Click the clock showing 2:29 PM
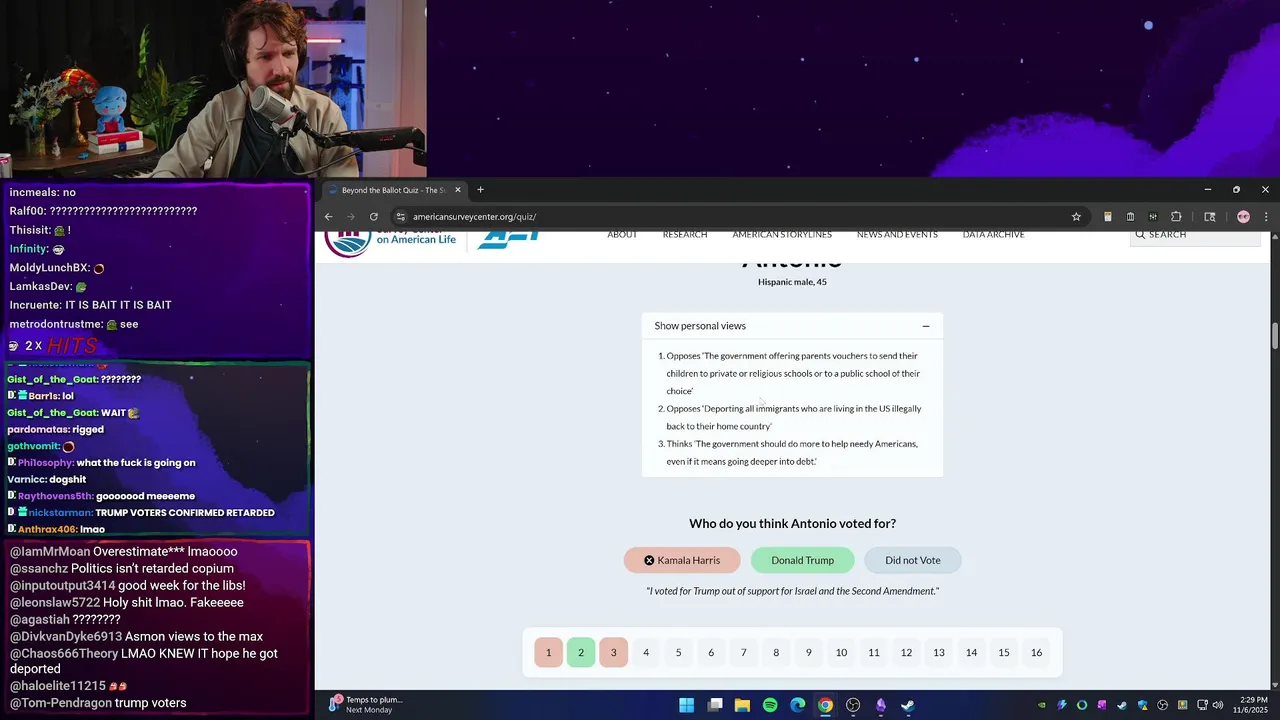The width and height of the screenshot is (1280, 720). pos(1253,705)
